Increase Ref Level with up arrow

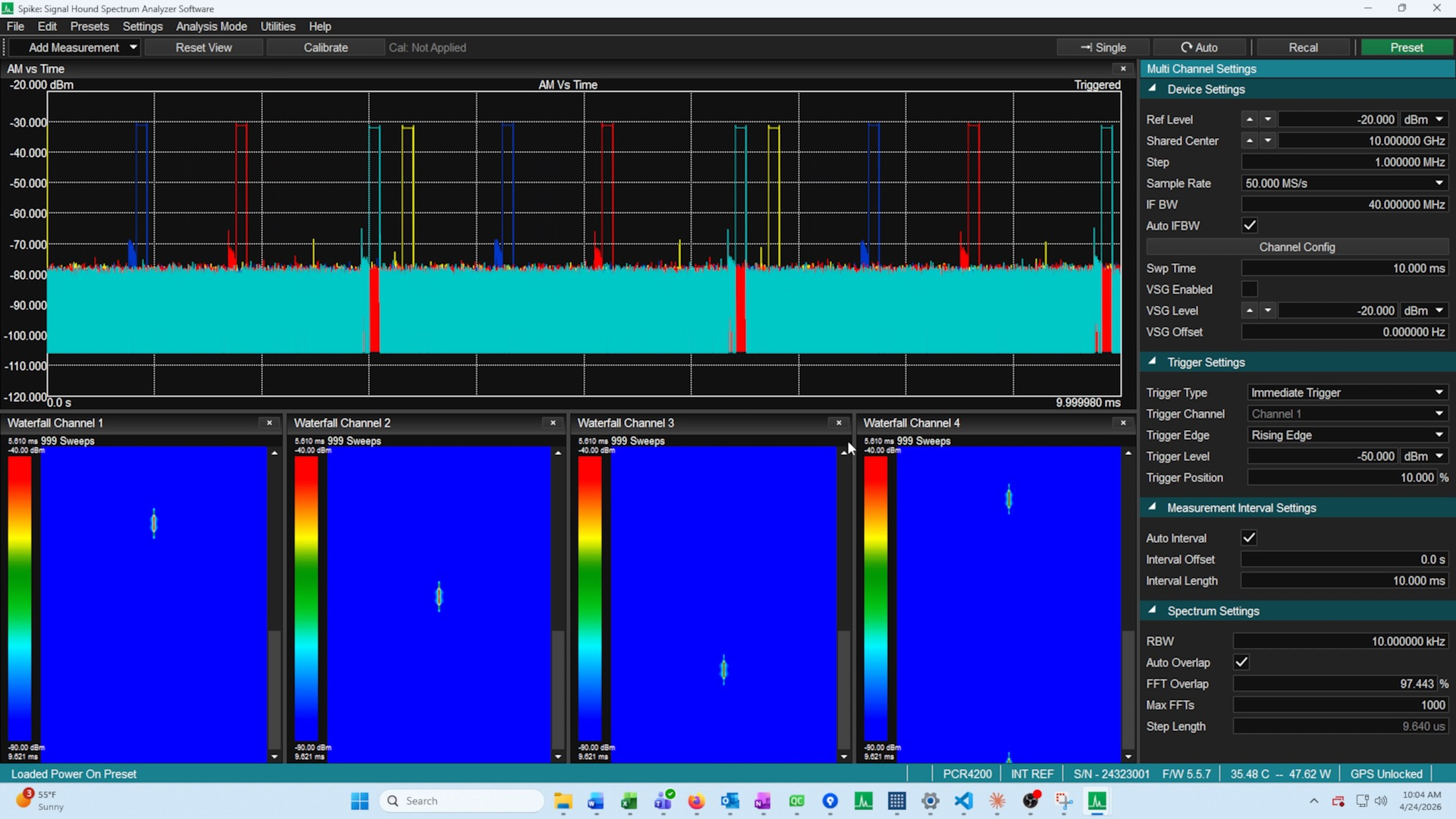(x=1250, y=120)
